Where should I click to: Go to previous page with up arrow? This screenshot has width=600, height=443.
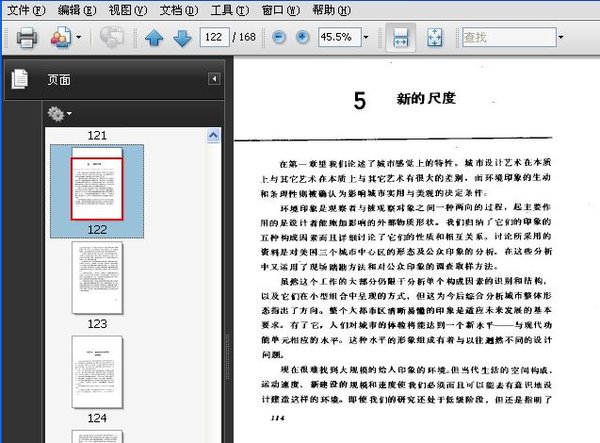pyautogui.click(x=154, y=38)
